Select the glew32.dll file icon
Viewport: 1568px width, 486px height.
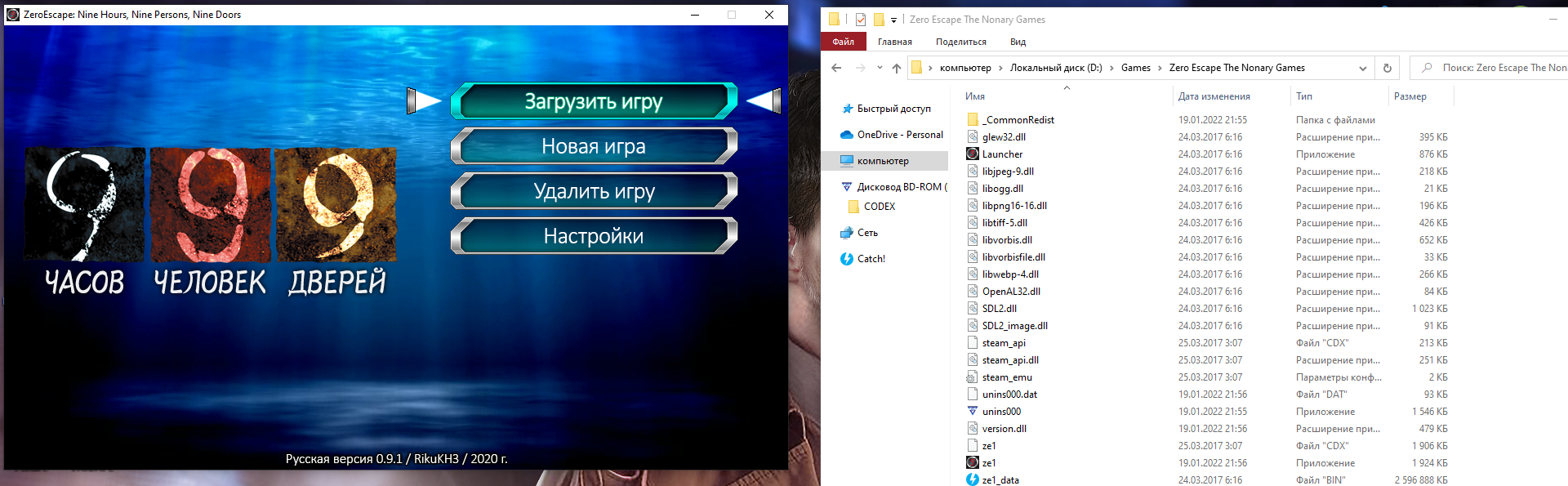click(x=973, y=137)
